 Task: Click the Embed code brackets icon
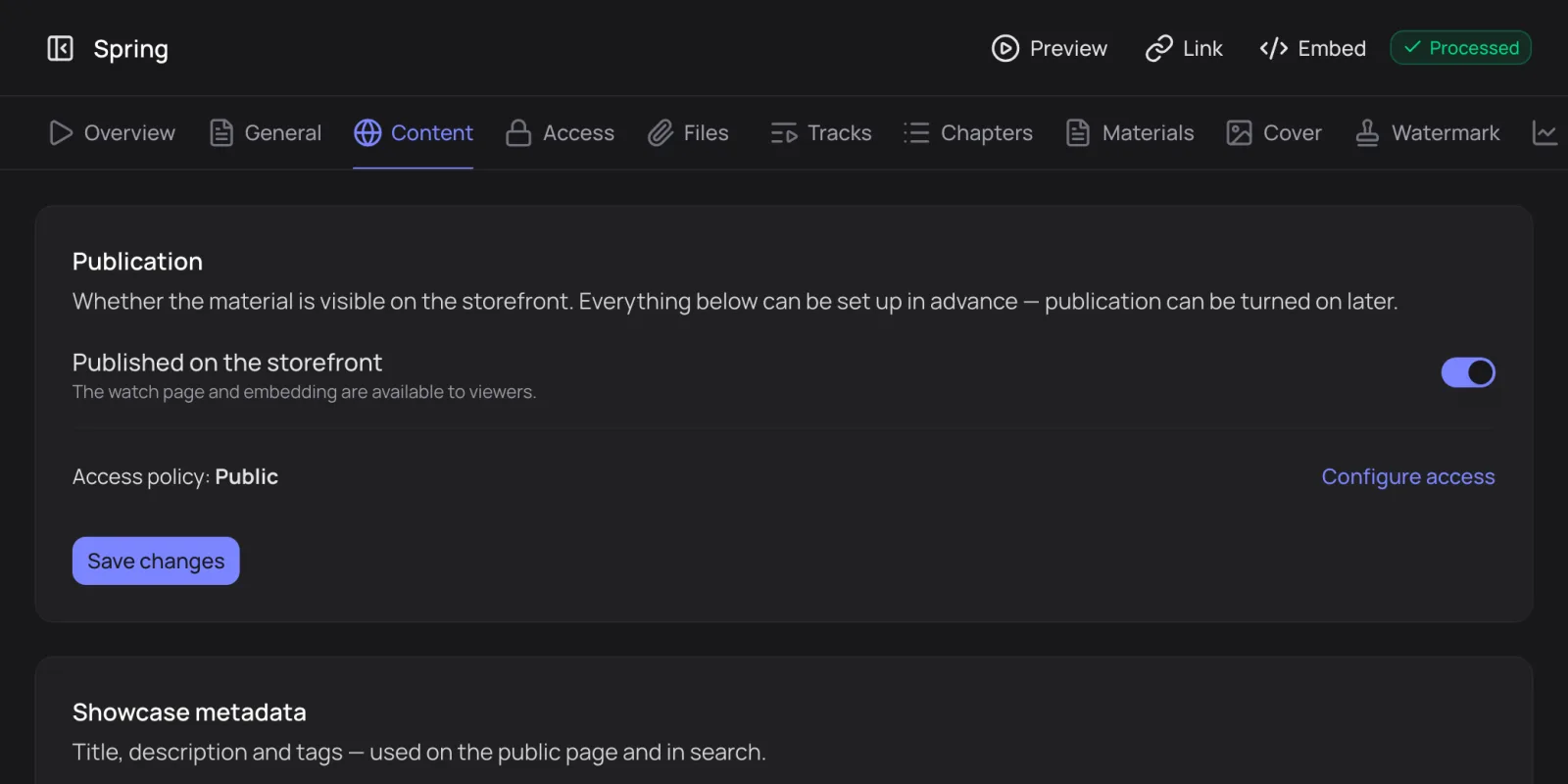1274,48
